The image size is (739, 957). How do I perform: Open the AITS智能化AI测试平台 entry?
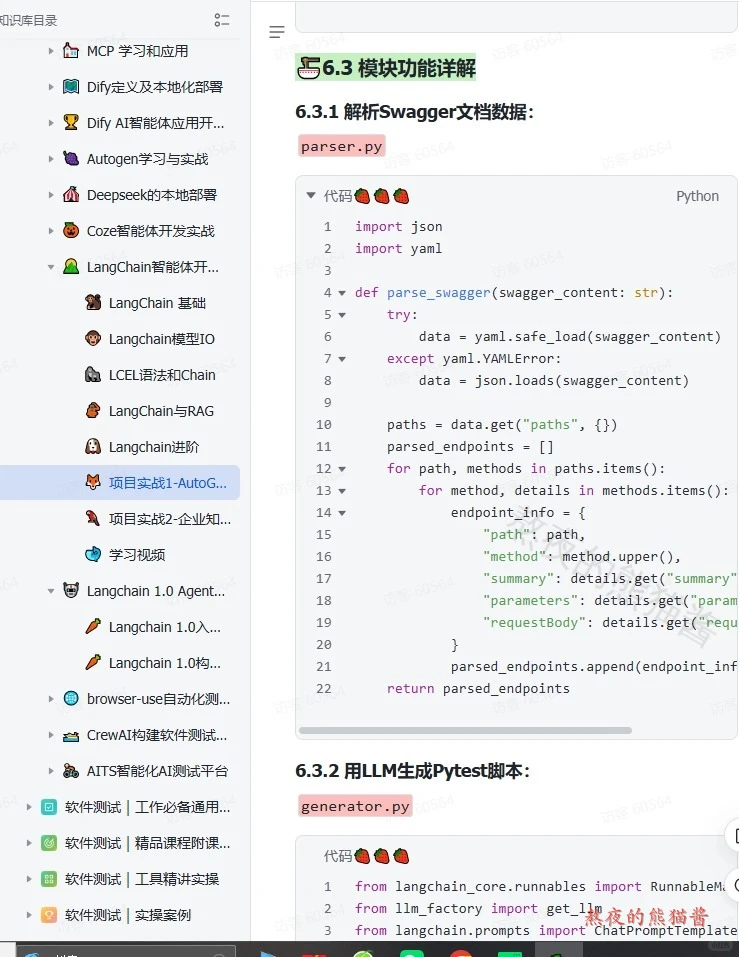click(157, 771)
